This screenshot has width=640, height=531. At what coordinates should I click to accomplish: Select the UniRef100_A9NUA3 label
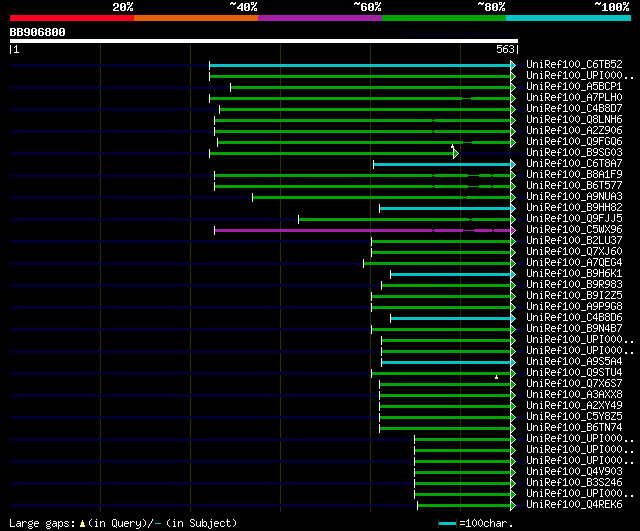click(574, 197)
